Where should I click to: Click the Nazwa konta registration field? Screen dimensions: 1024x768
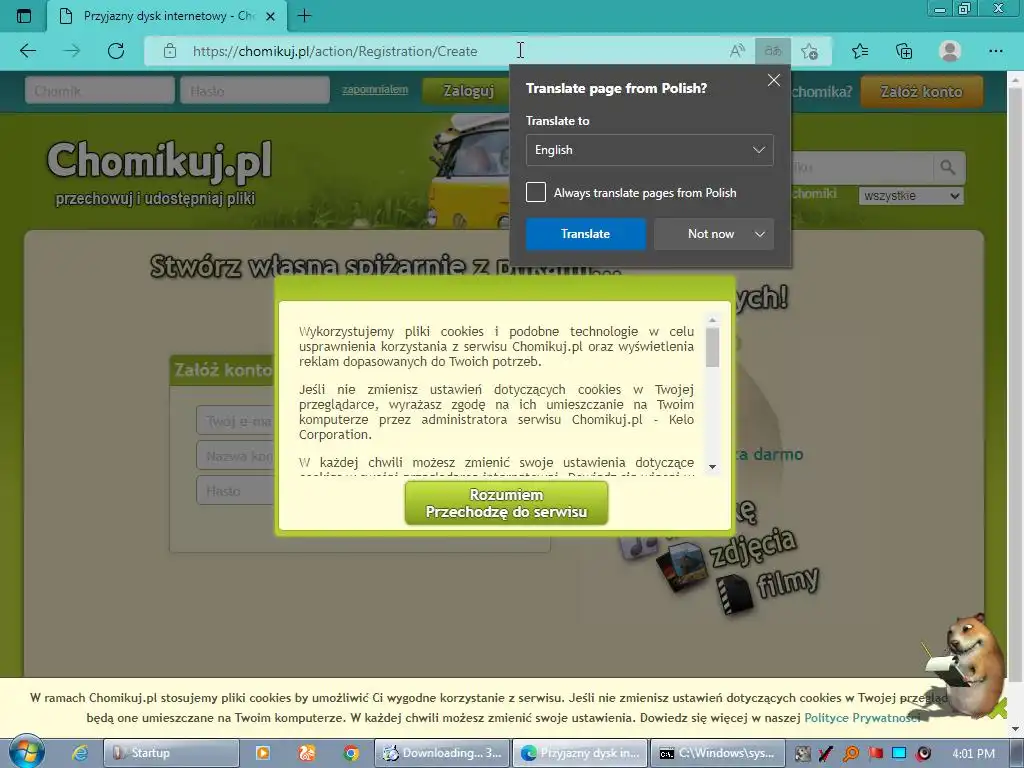click(x=234, y=456)
